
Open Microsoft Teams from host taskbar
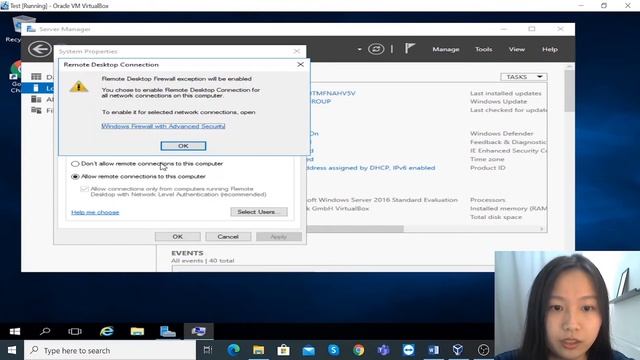[383, 350]
